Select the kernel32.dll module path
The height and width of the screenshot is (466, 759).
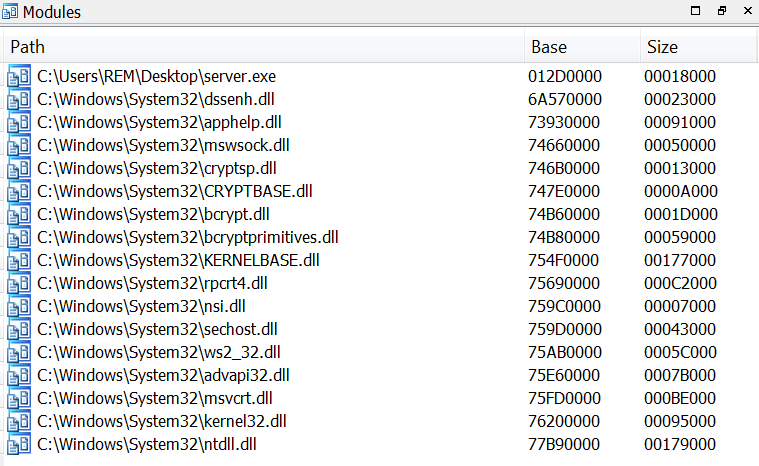coord(162,421)
